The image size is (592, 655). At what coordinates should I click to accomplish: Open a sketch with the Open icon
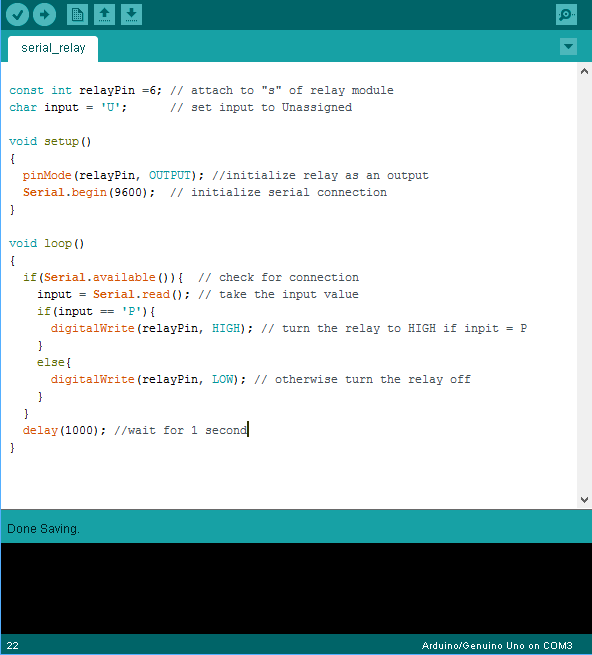coord(104,15)
